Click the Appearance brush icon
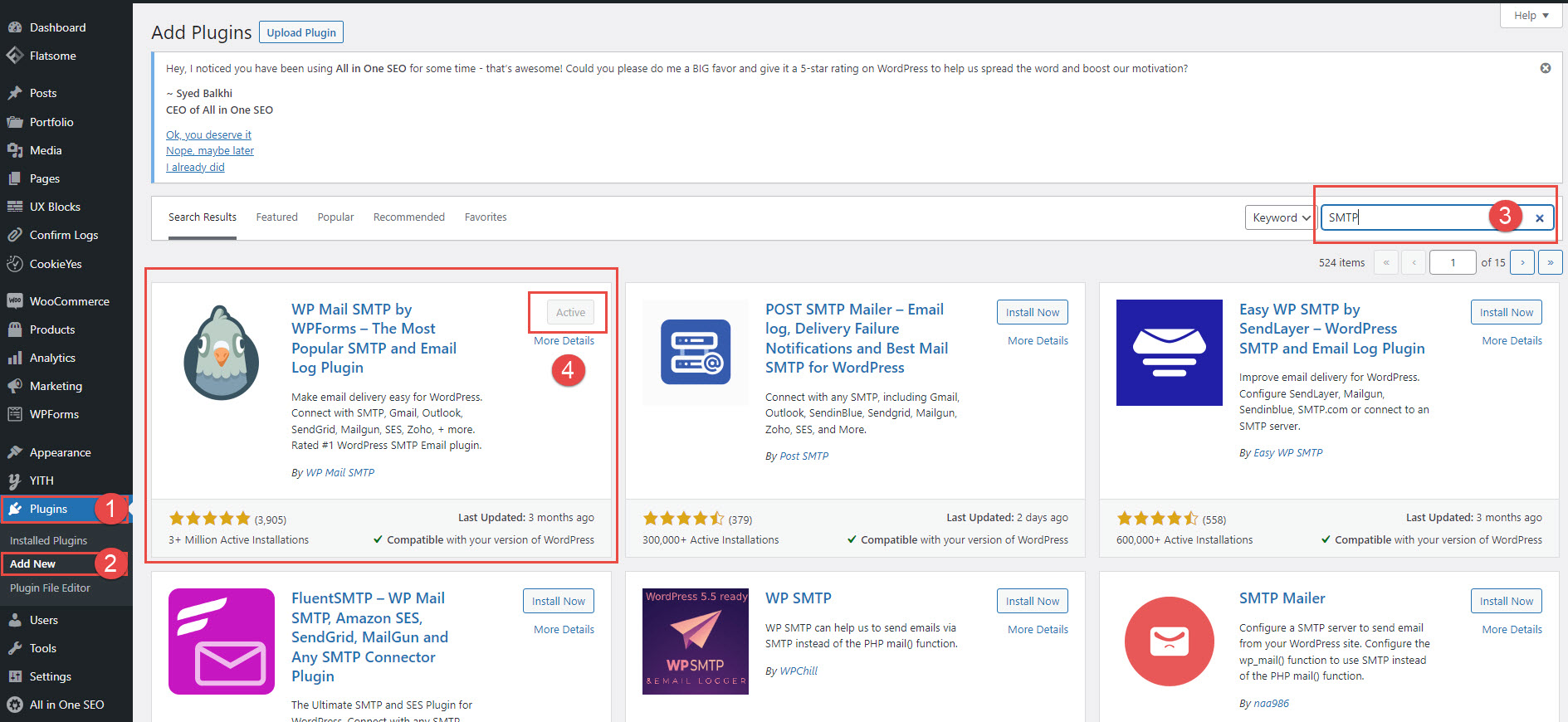Screen dimensions: 1568x722 click(14, 452)
